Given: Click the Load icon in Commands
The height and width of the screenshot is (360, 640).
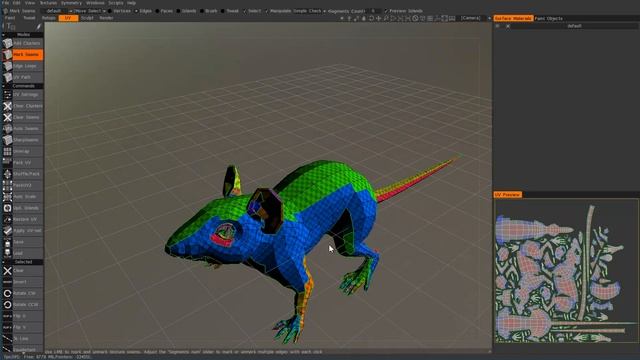Looking at the screenshot, I should [x=7, y=253].
